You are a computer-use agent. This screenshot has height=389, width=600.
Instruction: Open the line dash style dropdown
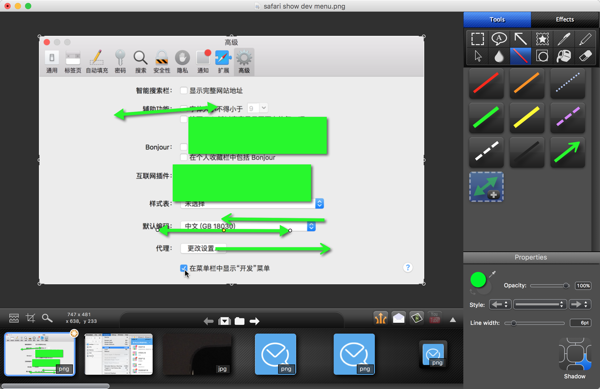(x=540, y=304)
